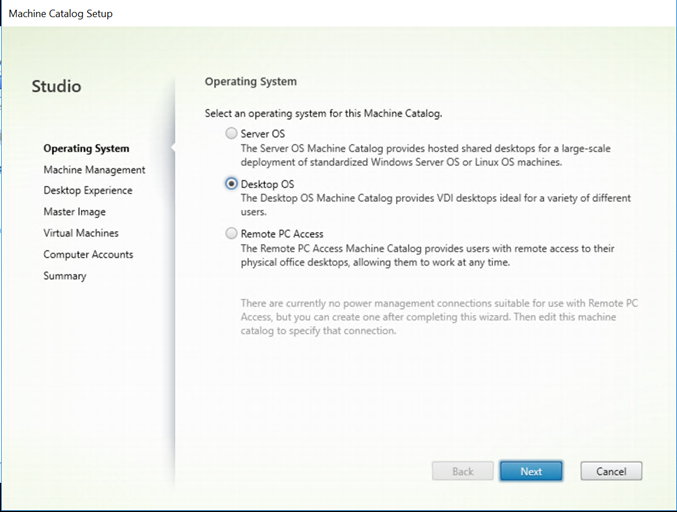Click the Desktop OS label text
The height and width of the screenshot is (512, 677).
click(x=267, y=184)
